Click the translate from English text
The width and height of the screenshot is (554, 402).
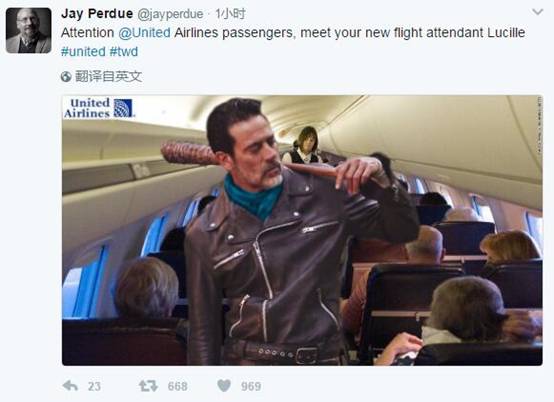tap(108, 76)
